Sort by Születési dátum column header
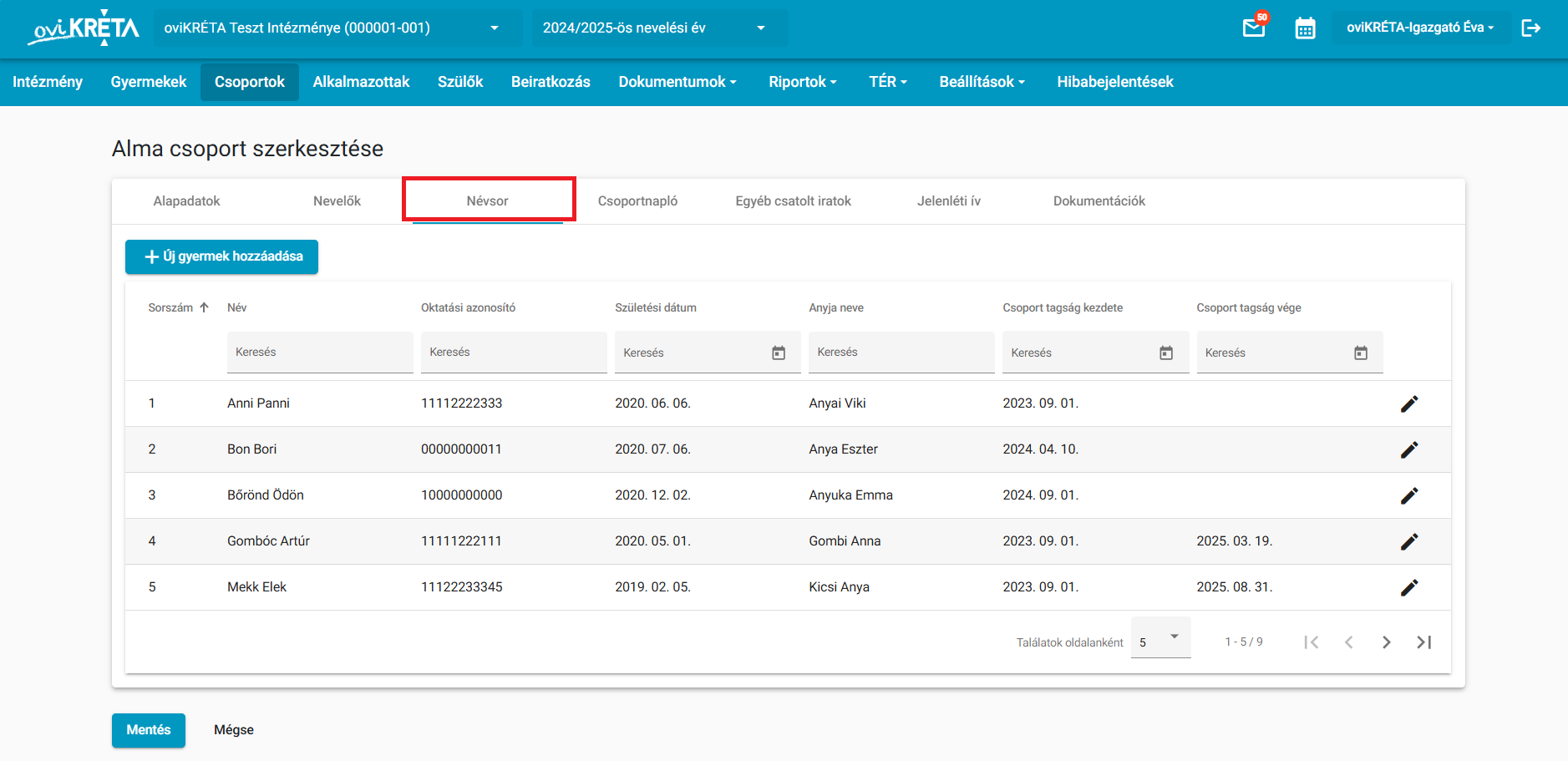This screenshot has height=761, width=1568. [656, 307]
